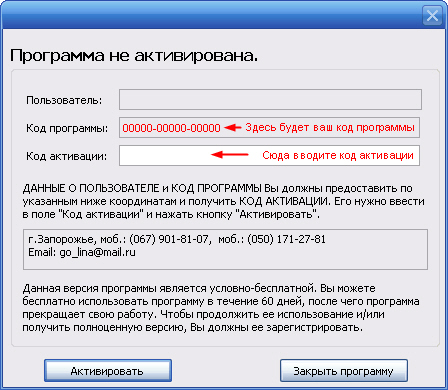Click the Код активации: label
The height and width of the screenshot is (390, 448).
67,156
